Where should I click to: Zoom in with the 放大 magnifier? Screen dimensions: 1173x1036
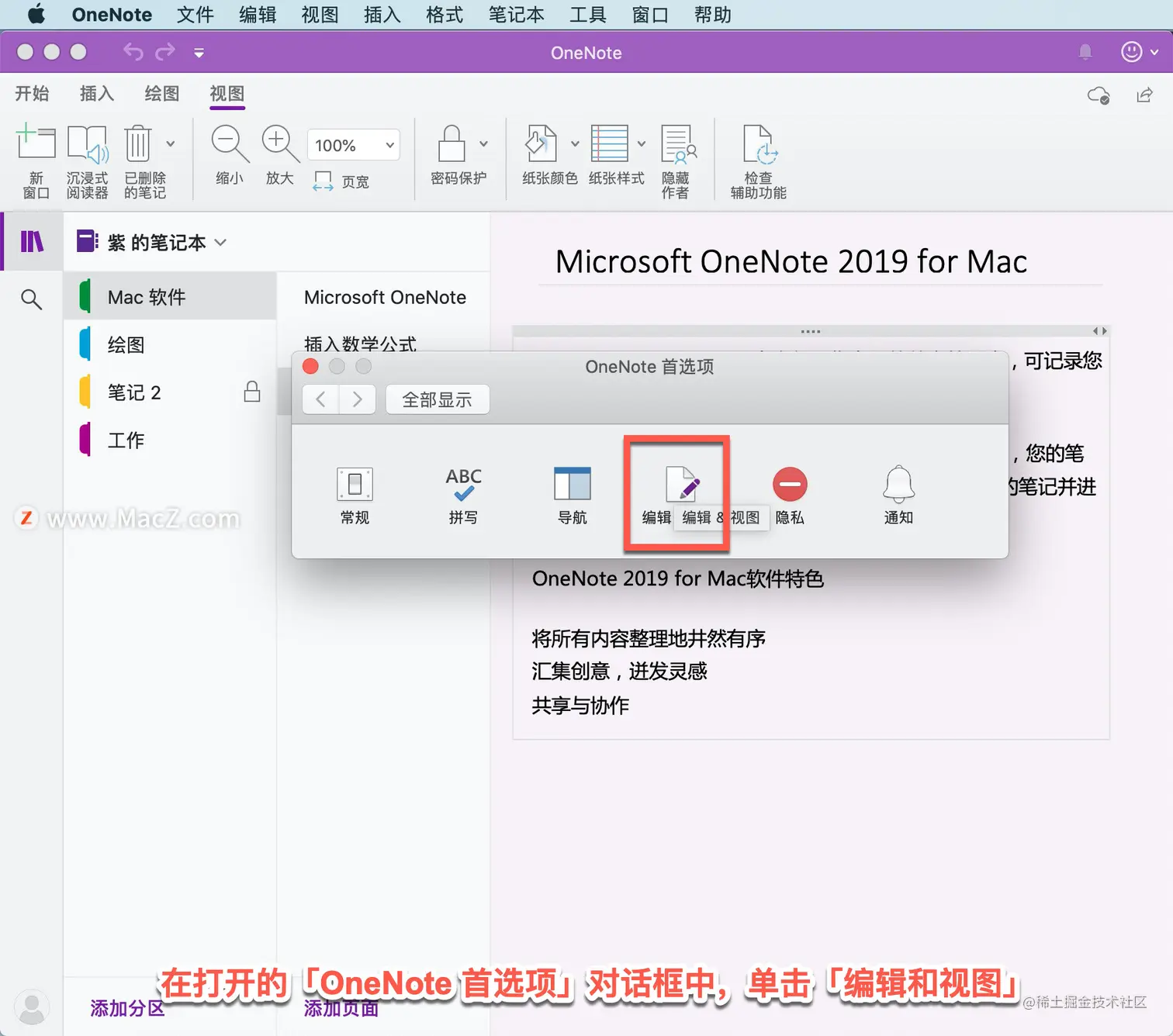click(280, 154)
